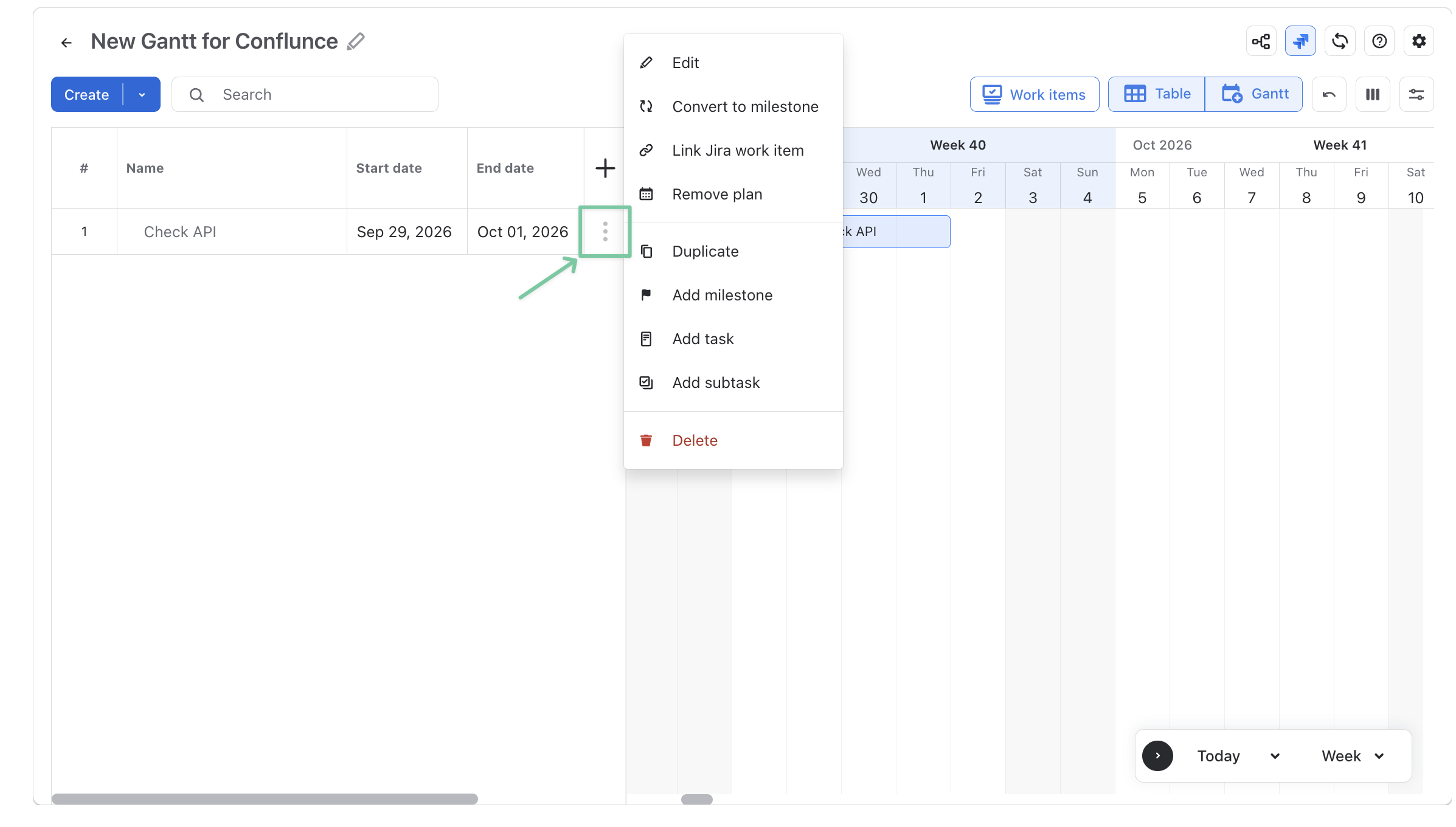1456x827 pixels.
Task: Choose Add subtask
Action: click(733, 382)
